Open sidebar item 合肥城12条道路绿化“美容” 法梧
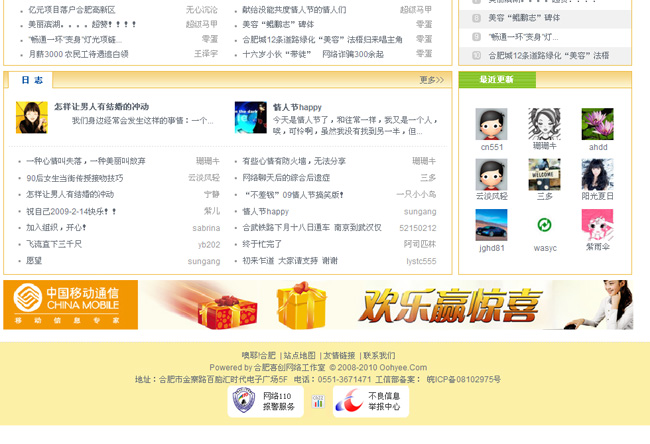Screen dimensions: 650x444 coord(548,55)
